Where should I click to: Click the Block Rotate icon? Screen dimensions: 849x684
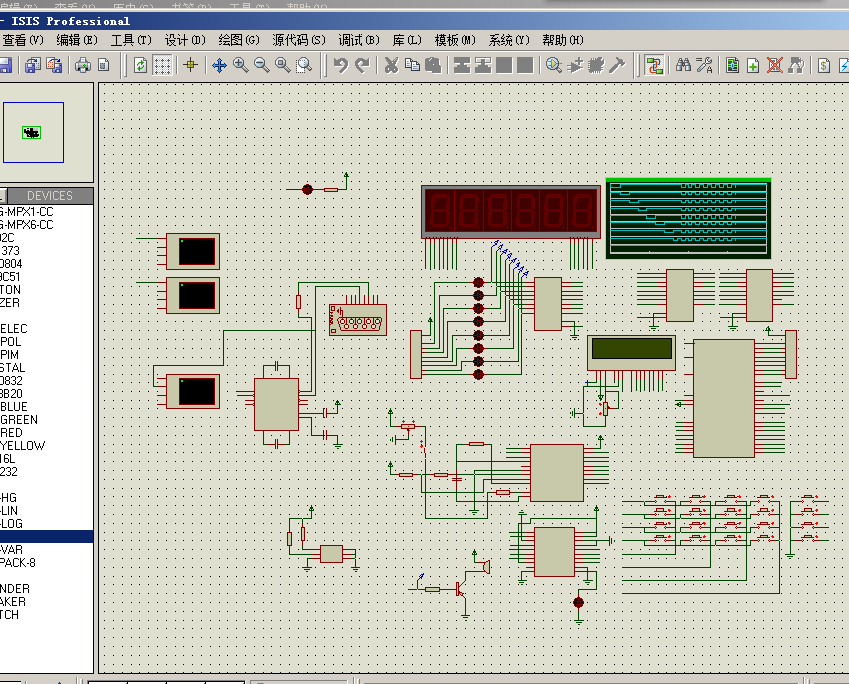504,66
